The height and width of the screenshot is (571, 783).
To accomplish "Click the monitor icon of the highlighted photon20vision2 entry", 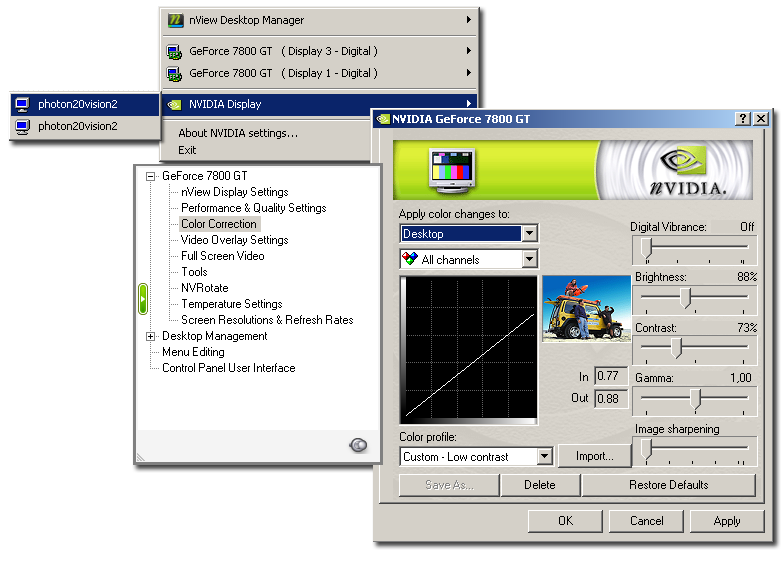I will click(x=22, y=104).
